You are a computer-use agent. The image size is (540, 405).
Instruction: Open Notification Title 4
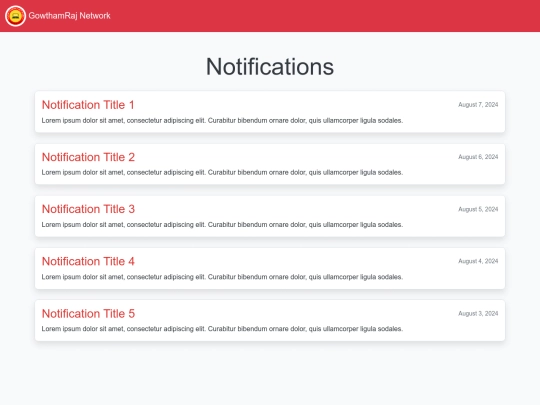88,261
